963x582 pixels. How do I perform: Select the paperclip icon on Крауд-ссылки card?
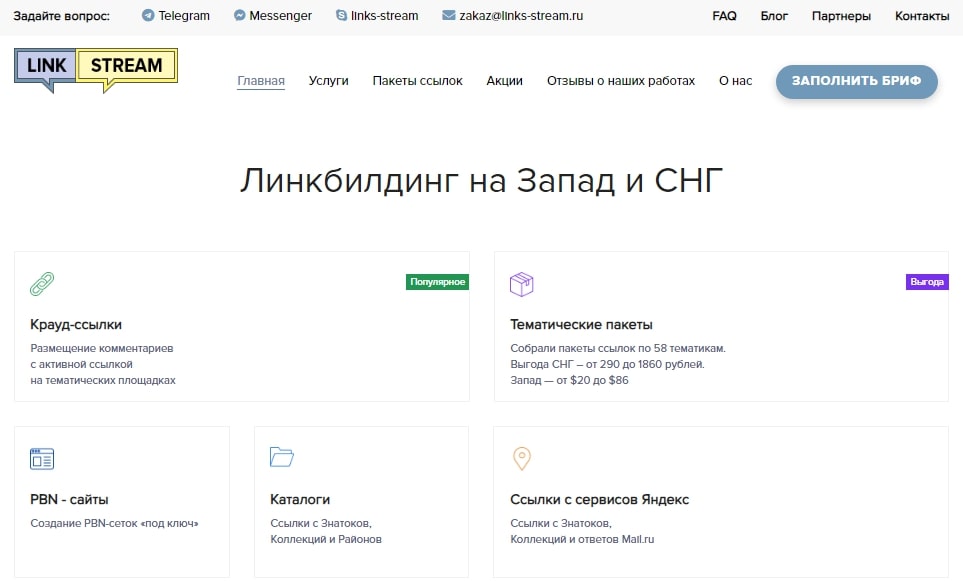[x=42, y=283]
